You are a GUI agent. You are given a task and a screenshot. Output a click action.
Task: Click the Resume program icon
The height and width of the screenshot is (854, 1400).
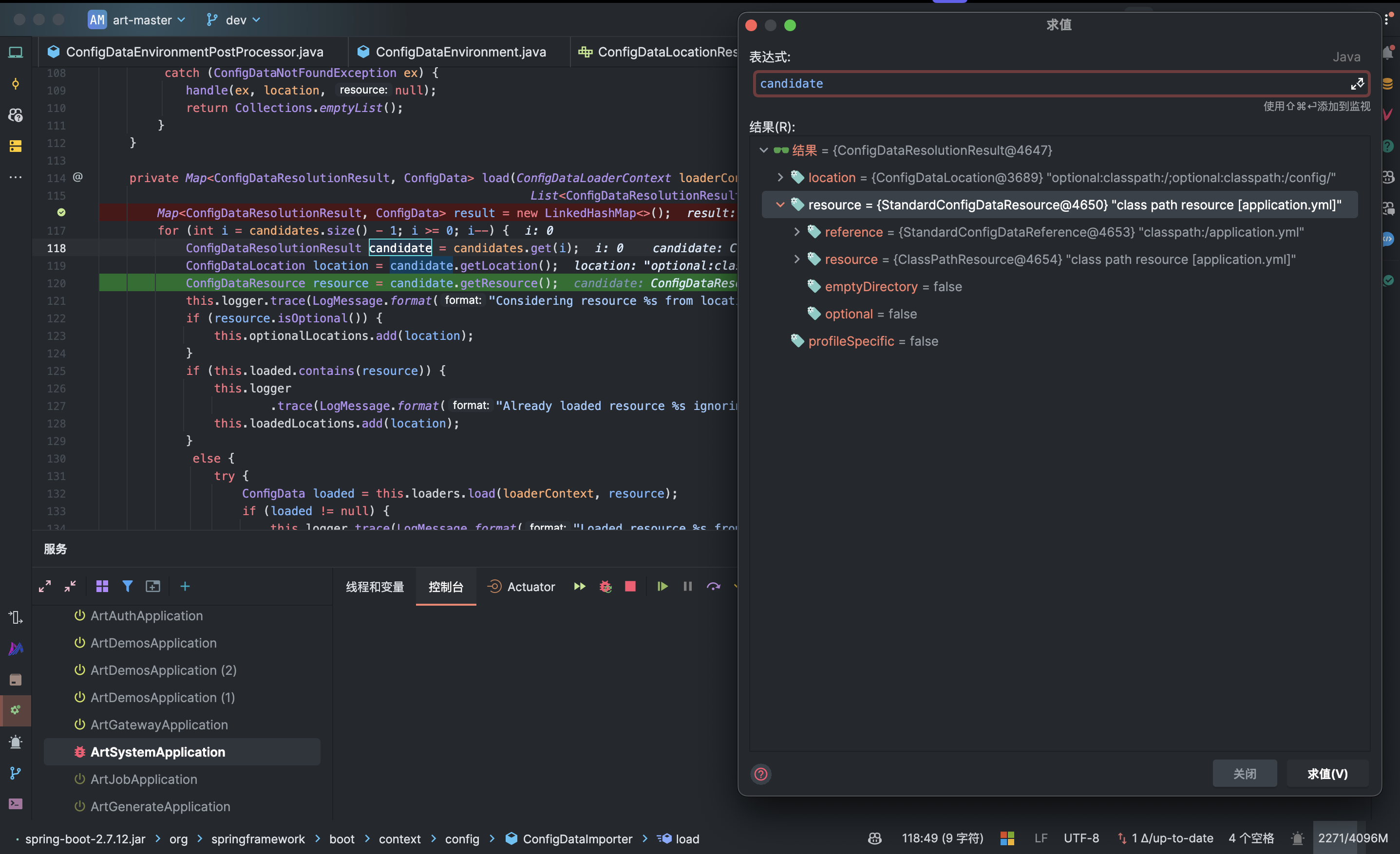click(662, 587)
